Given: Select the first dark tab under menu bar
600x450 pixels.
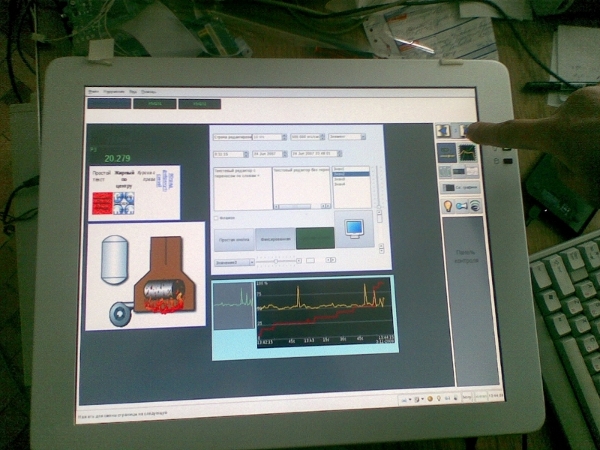Looking at the screenshot, I should tap(108, 103).
